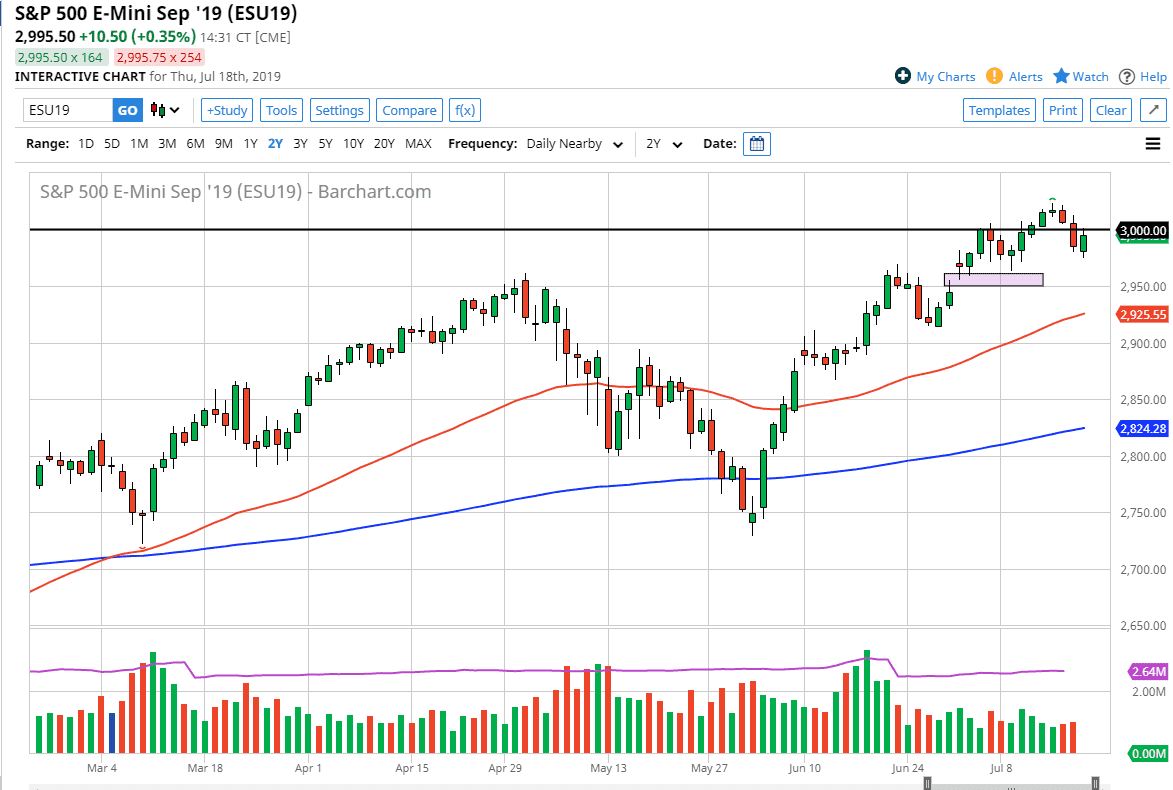This screenshot has width=1173, height=790.
Task: Click the Alerts warning icon
Action: pyautogui.click(x=994, y=76)
